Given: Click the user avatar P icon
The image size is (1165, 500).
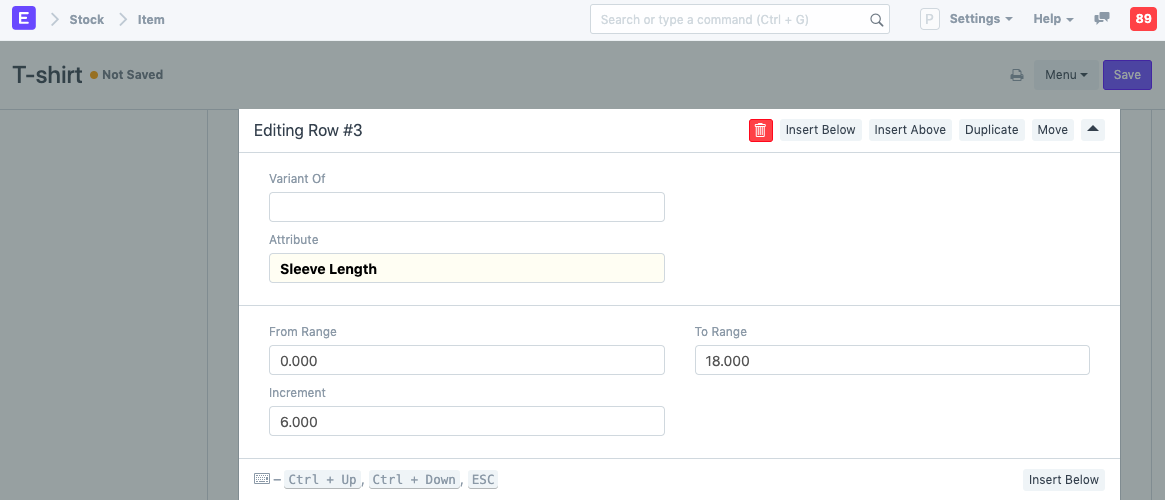Looking at the screenshot, I should point(929,19).
